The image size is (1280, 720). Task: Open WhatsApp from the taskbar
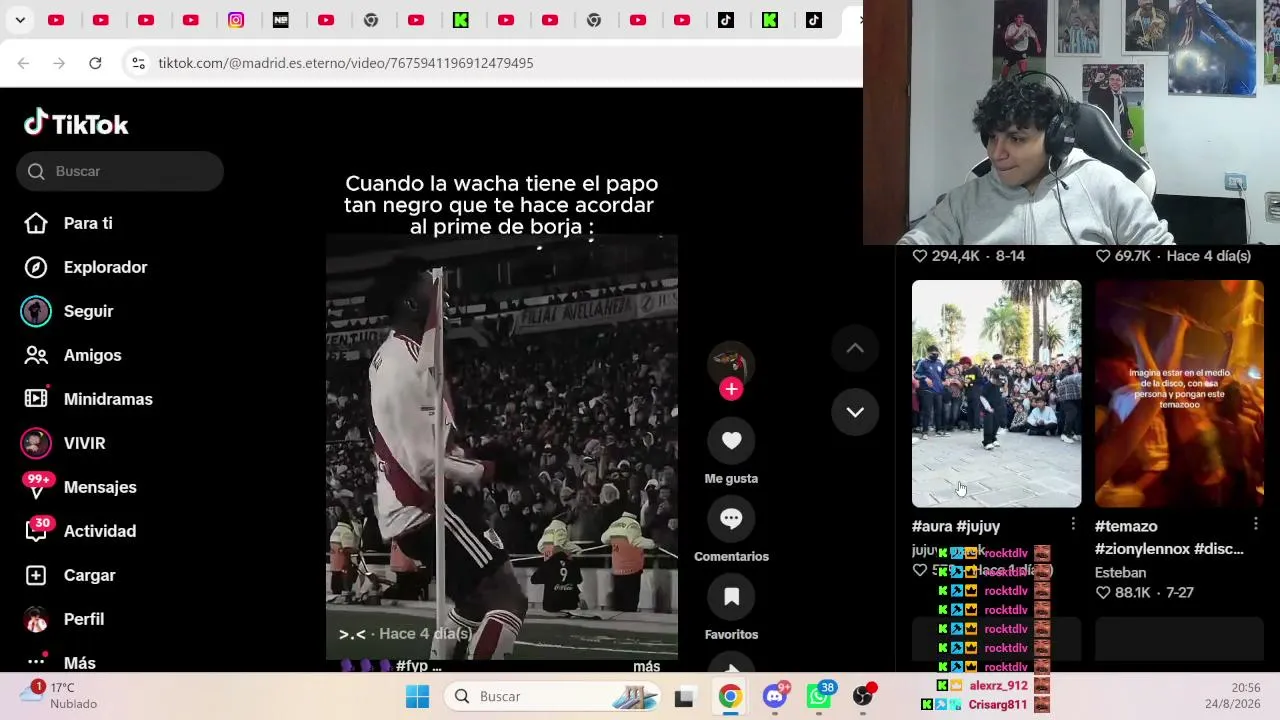tap(820, 696)
